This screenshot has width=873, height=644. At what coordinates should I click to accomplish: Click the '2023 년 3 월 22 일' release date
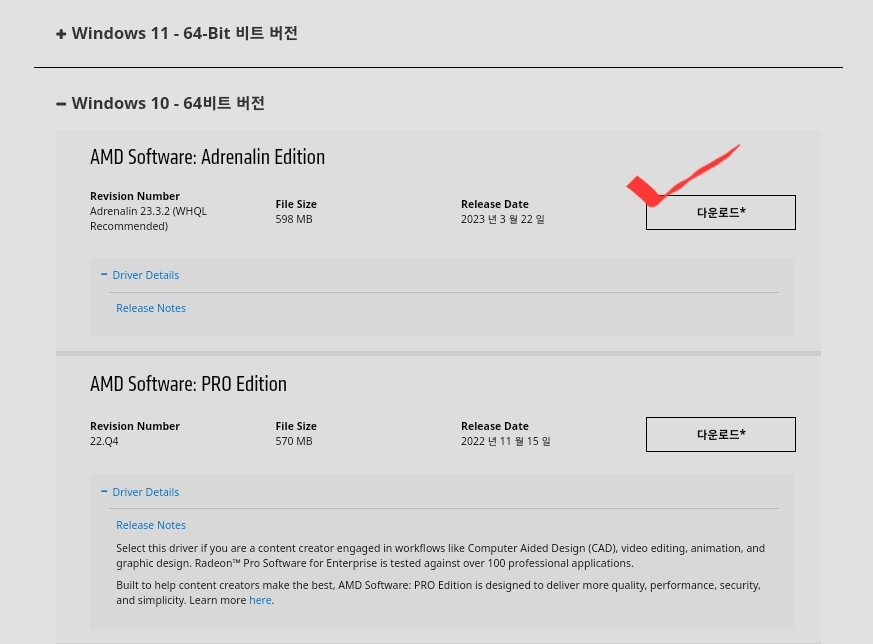click(503, 219)
